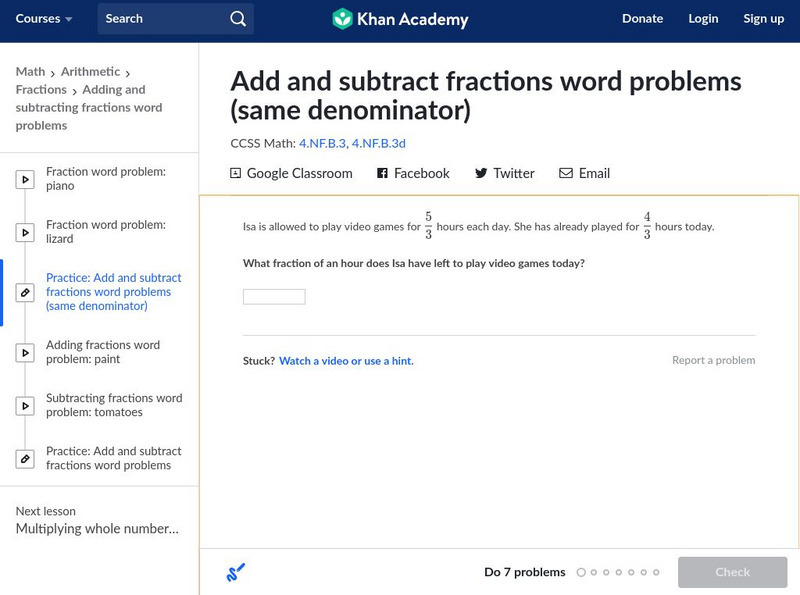Click the Sign up link
The width and height of the screenshot is (800, 595).
pyautogui.click(x=763, y=19)
